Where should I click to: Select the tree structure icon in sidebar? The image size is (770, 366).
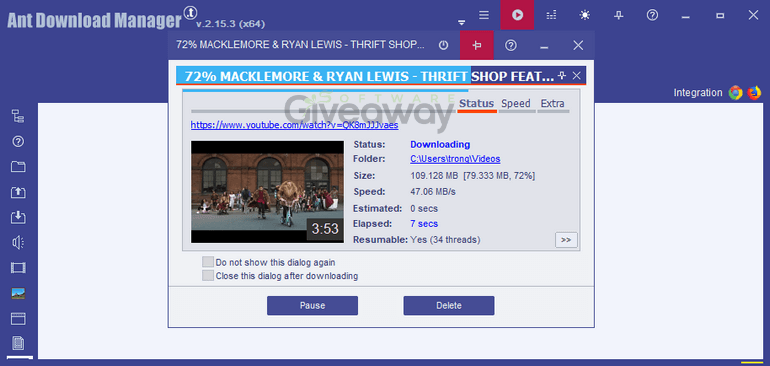(18, 116)
